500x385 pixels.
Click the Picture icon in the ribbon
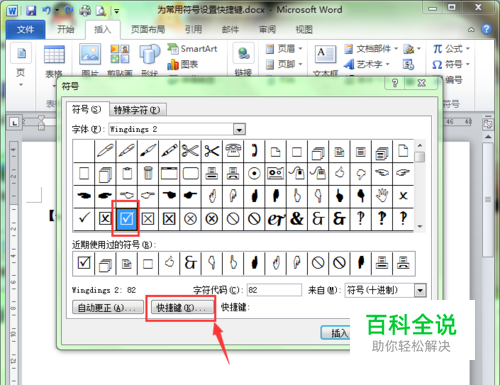(90, 54)
